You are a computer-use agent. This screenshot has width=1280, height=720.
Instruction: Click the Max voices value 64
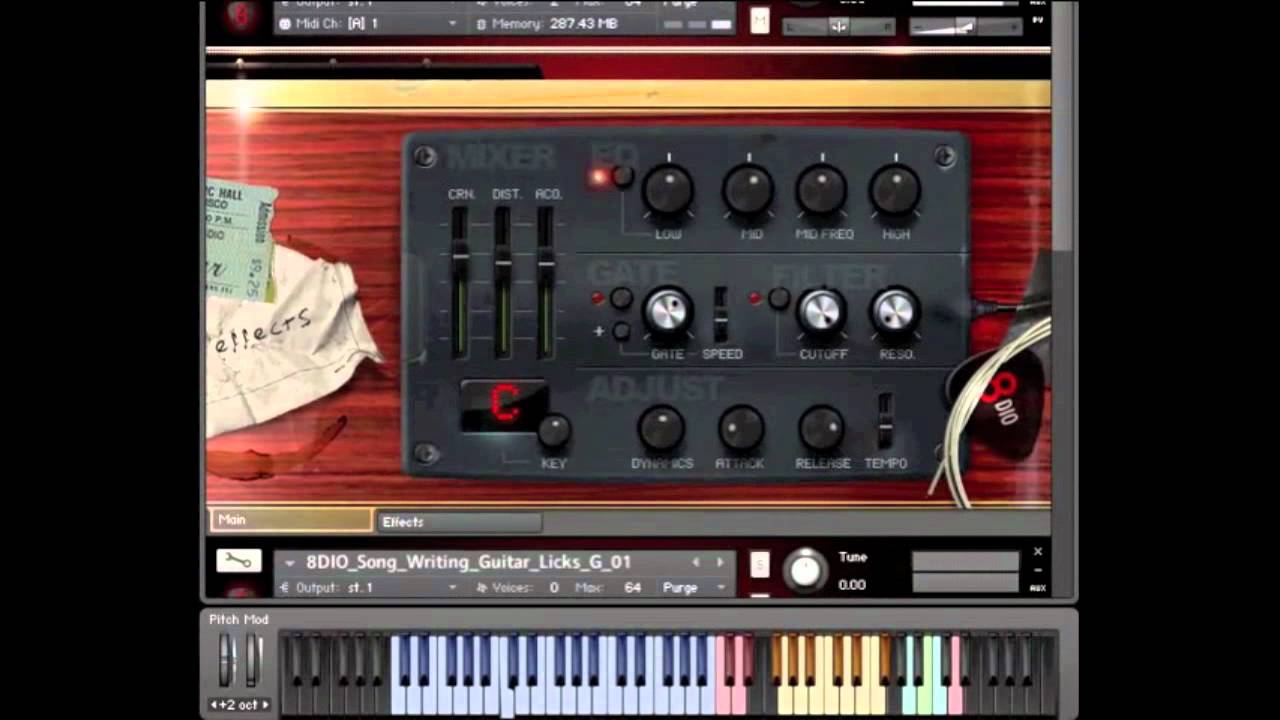click(633, 588)
